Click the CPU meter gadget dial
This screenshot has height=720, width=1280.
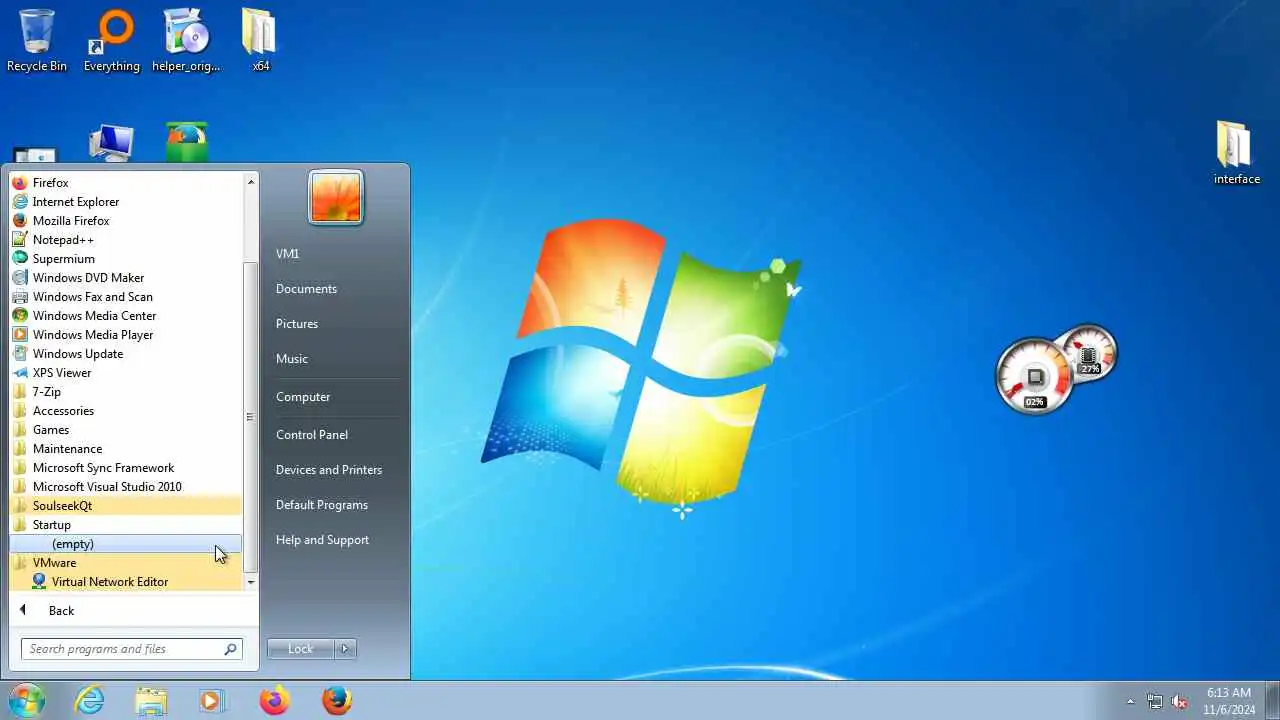(x=1034, y=377)
